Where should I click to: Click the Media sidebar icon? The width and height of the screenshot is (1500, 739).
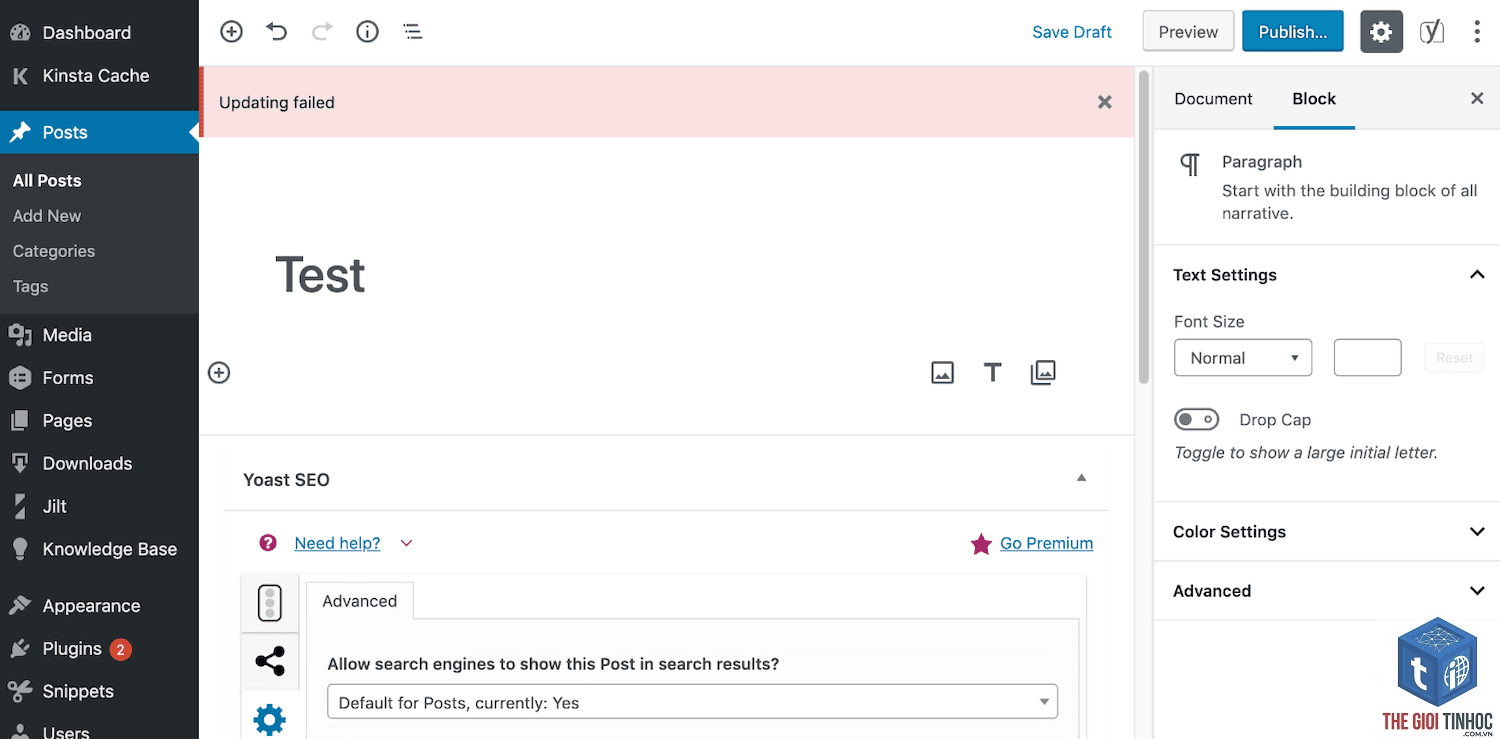[x=20, y=335]
